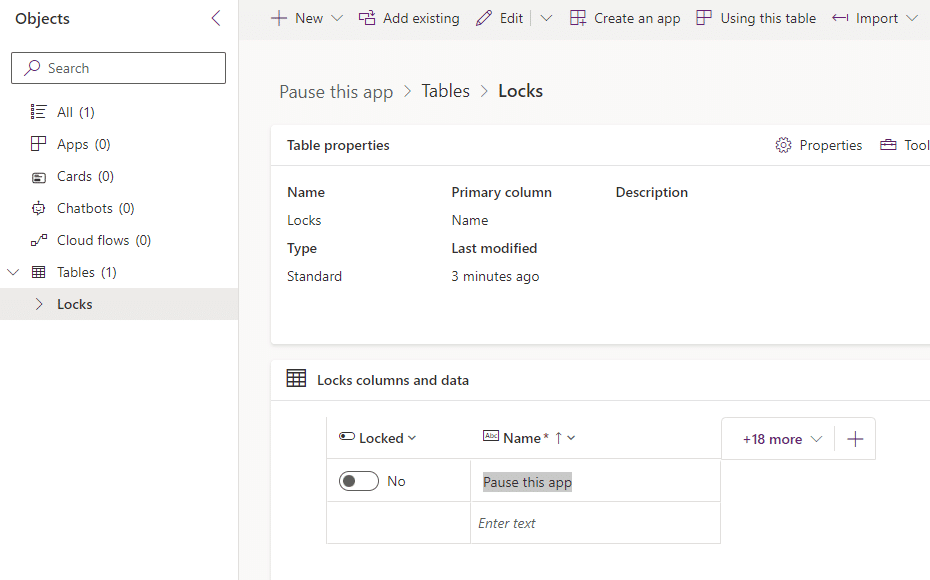The height and width of the screenshot is (580, 930).
Task: Click the Tables grid icon in the sidebar
Action: tap(39, 272)
